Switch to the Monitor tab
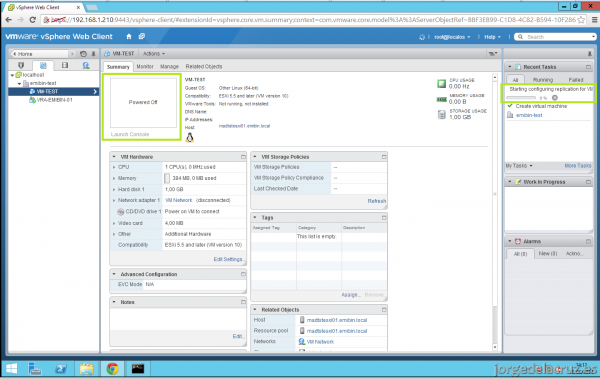The image size is (600, 379). click(x=145, y=67)
